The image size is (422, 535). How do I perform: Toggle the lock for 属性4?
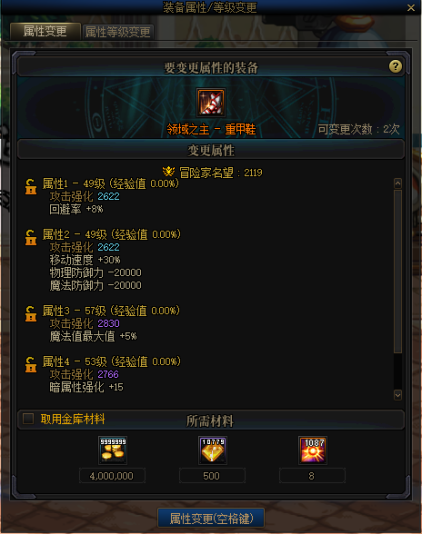(31, 364)
